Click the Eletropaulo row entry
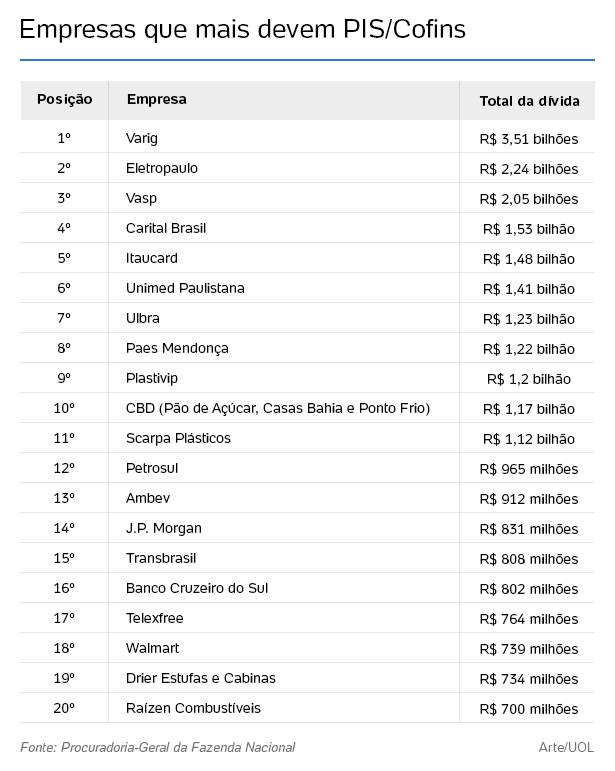 (x=162, y=168)
